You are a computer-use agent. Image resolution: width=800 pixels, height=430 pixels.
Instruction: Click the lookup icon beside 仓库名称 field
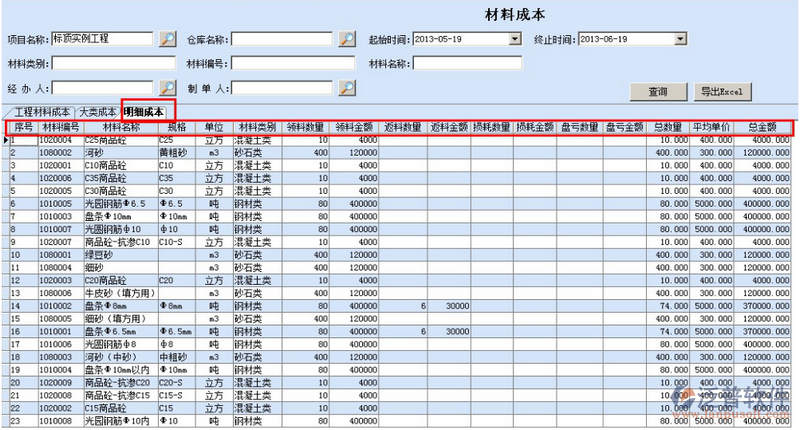[x=346, y=39]
